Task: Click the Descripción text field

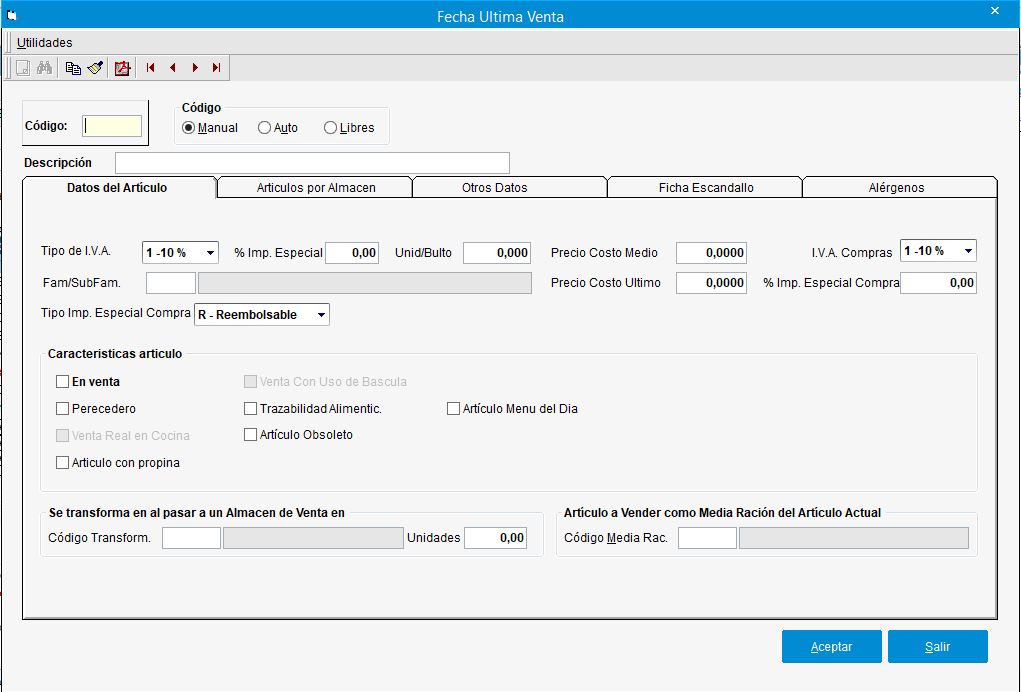Action: [313, 163]
